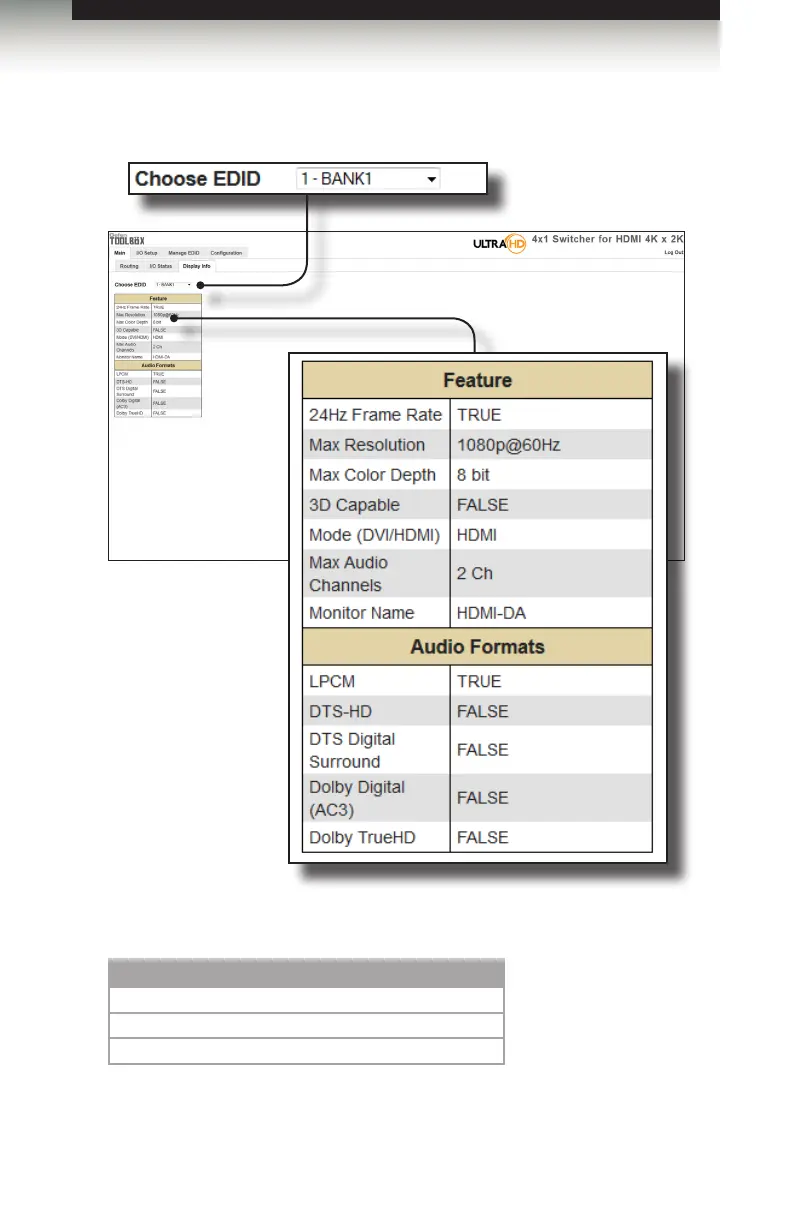Image resolution: width=792 pixels, height=1224 pixels.
Task: Switch to the Main tab
Action: (x=120, y=253)
